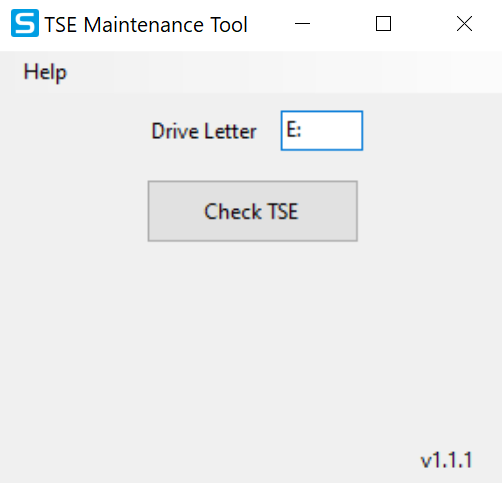Click the Drive Letter label

(204, 131)
